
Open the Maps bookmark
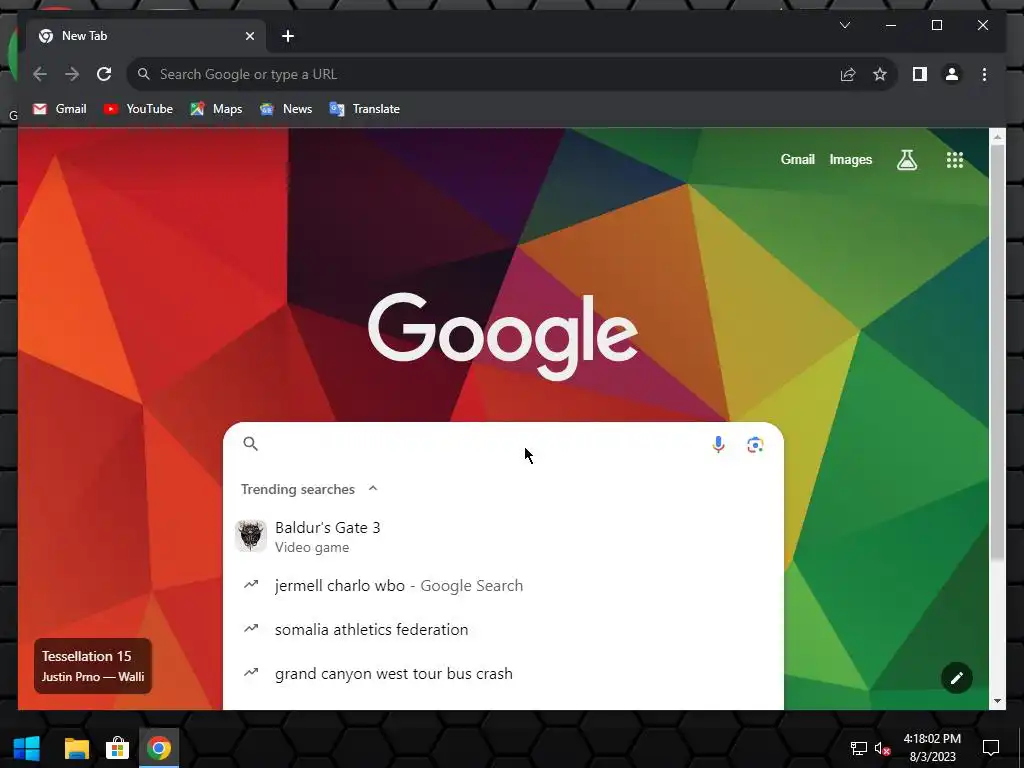(x=216, y=109)
